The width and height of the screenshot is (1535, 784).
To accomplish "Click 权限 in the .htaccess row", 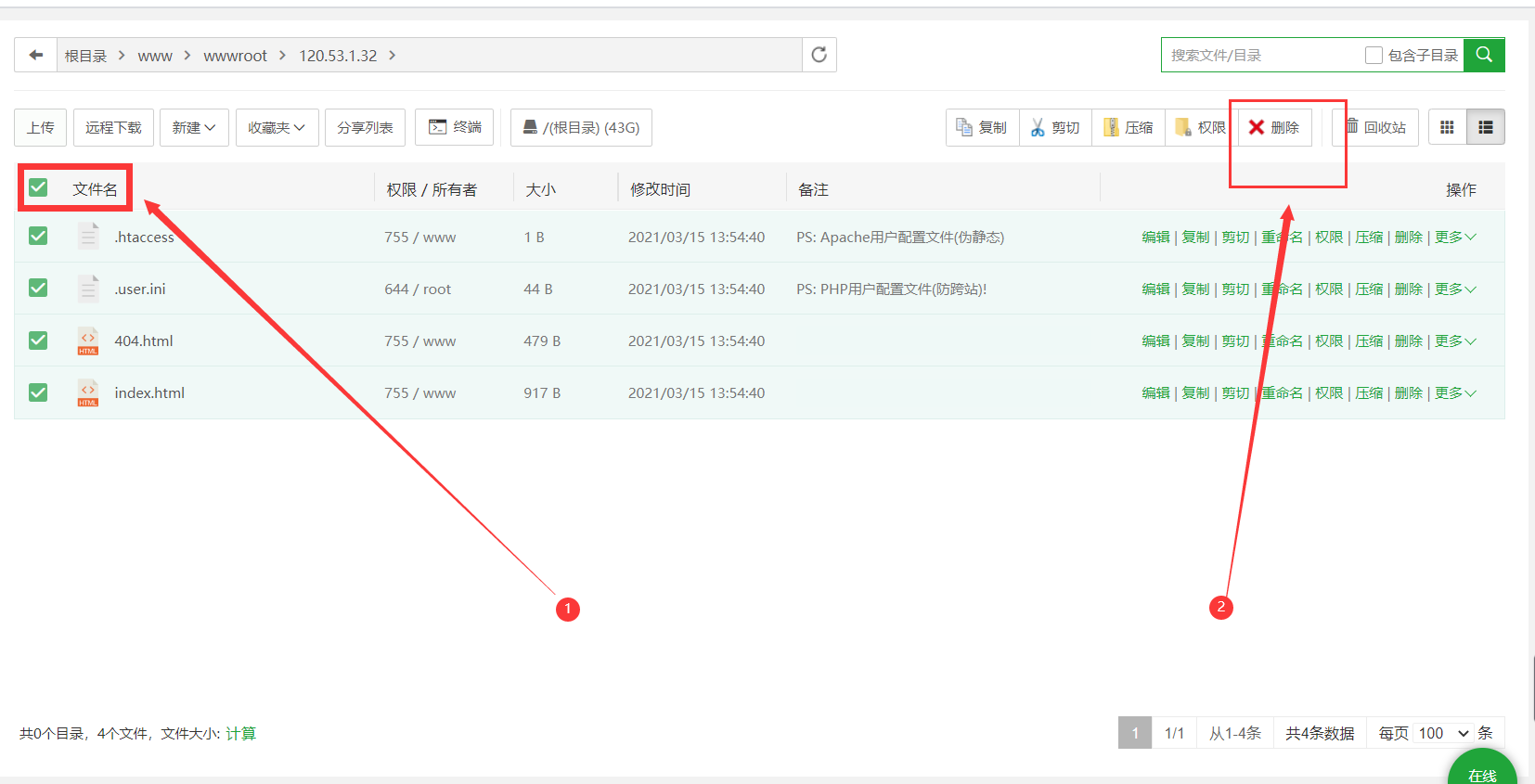I will point(1329,237).
